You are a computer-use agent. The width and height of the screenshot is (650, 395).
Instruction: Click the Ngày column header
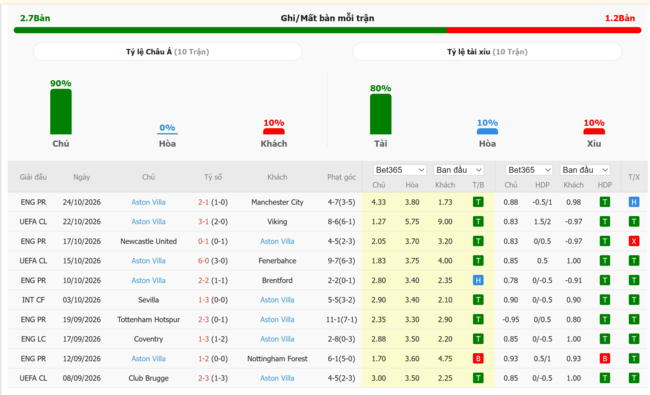tap(82, 177)
